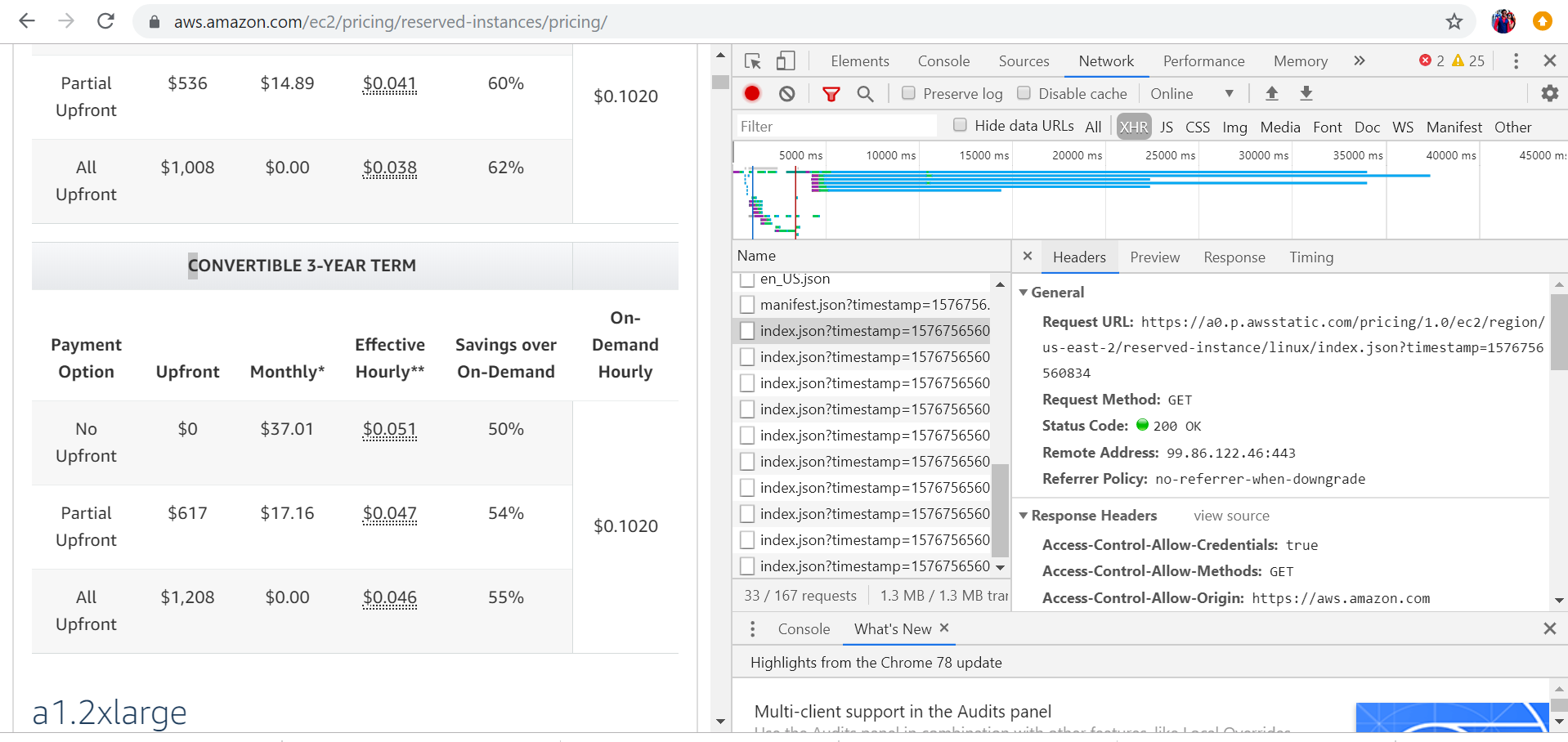Click the $0.047 effective hourly price
The width and height of the screenshot is (1568, 742).
coord(390,513)
